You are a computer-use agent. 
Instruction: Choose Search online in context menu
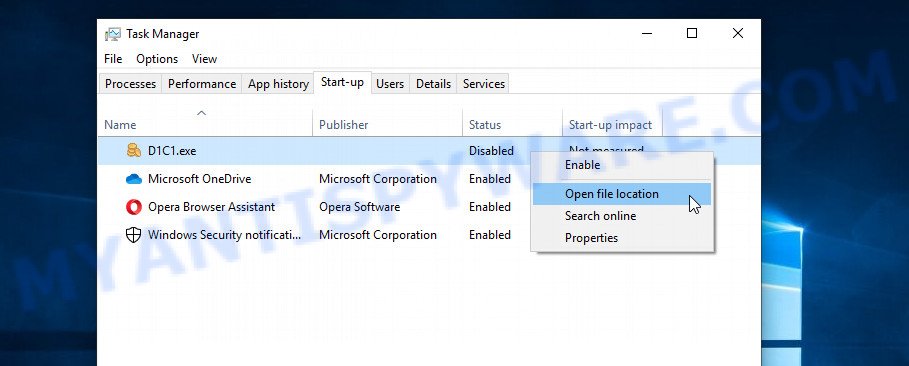[x=622, y=216]
